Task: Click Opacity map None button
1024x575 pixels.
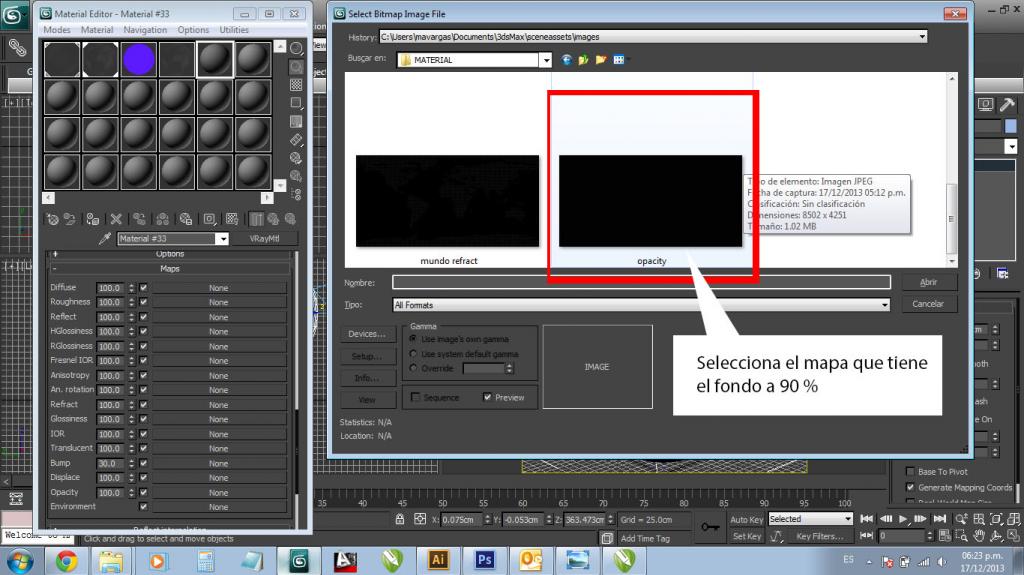Action: [x=219, y=493]
